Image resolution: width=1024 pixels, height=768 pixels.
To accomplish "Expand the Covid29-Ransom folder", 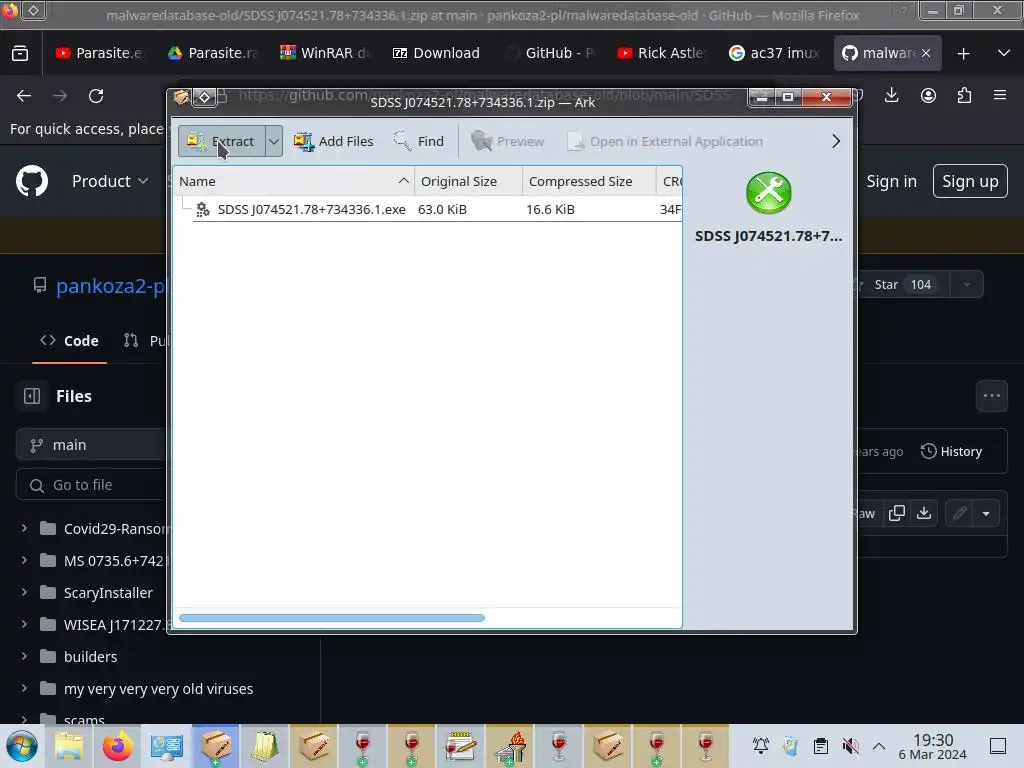I will 24,528.
